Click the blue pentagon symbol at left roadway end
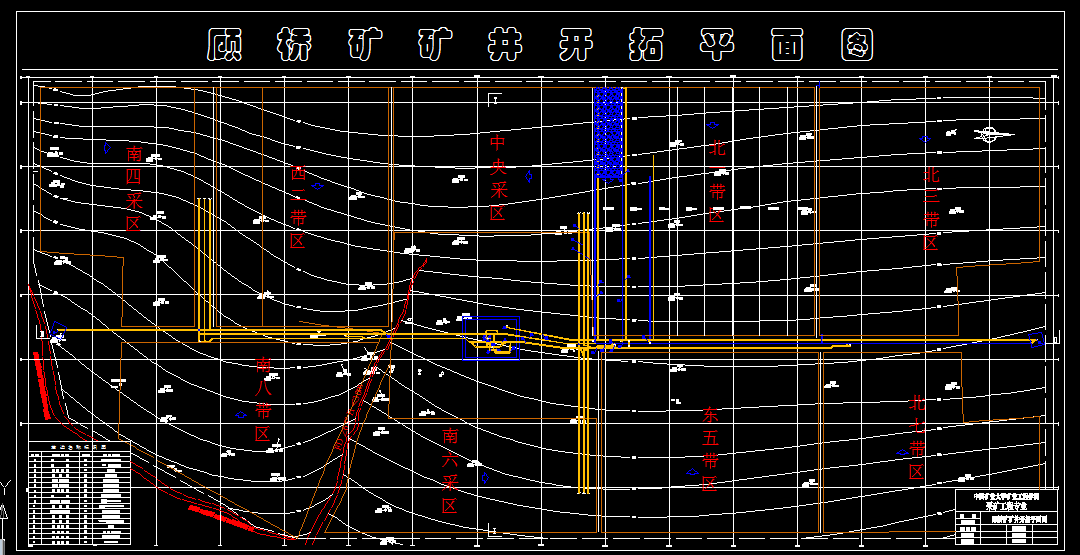 58,331
